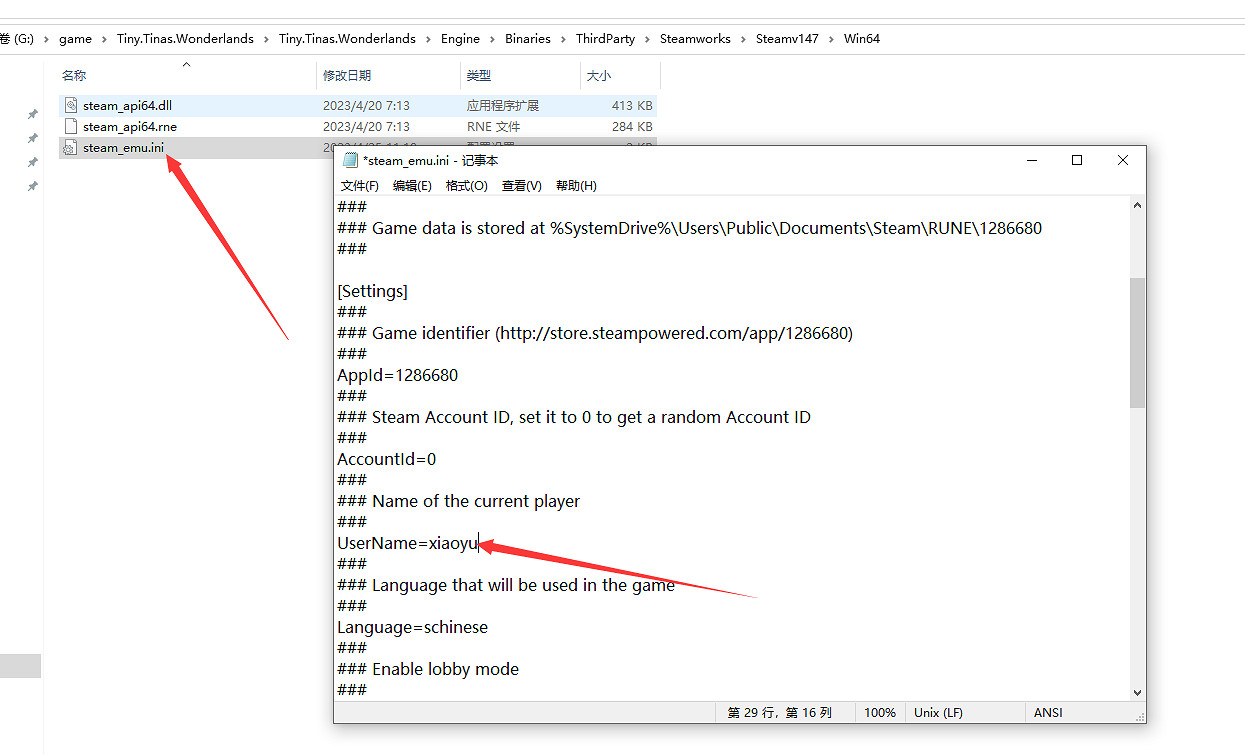
Task: Place cursor on the Language=schinese line
Action: pyautogui.click(x=412, y=628)
